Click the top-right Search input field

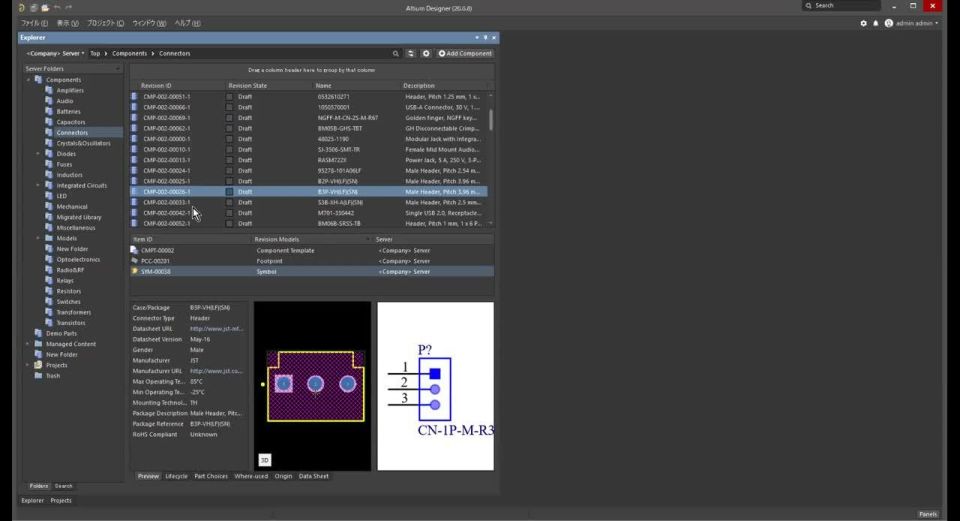[x=841, y=6]
